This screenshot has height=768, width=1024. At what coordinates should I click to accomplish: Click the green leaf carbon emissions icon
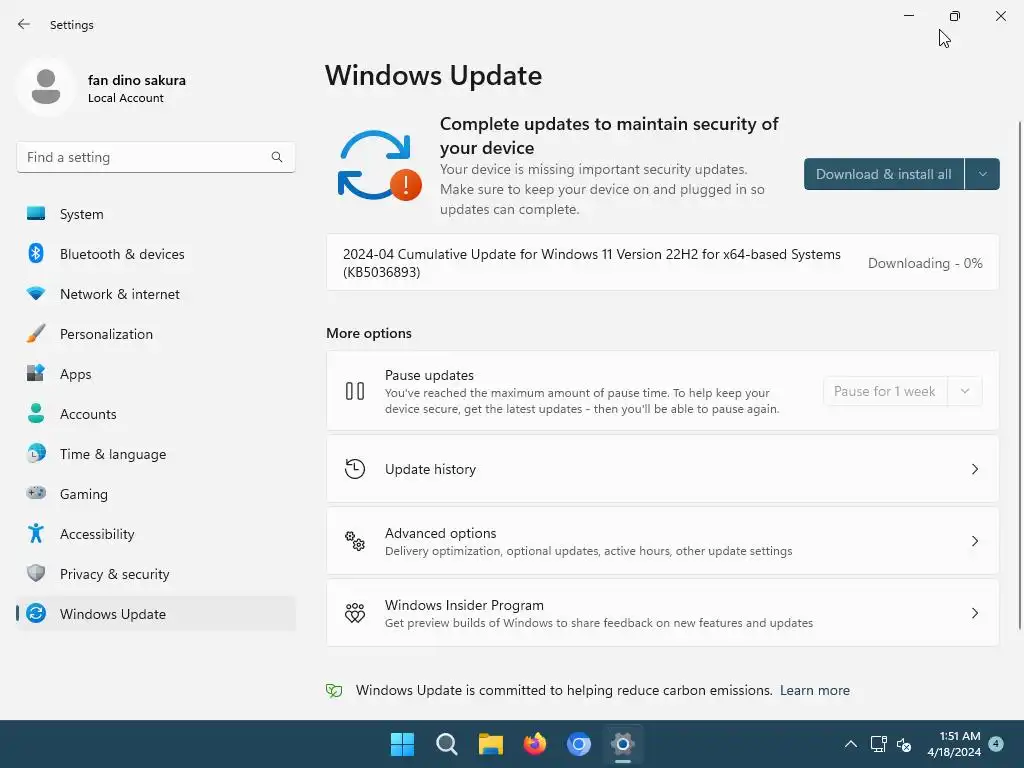pos(334,691)
